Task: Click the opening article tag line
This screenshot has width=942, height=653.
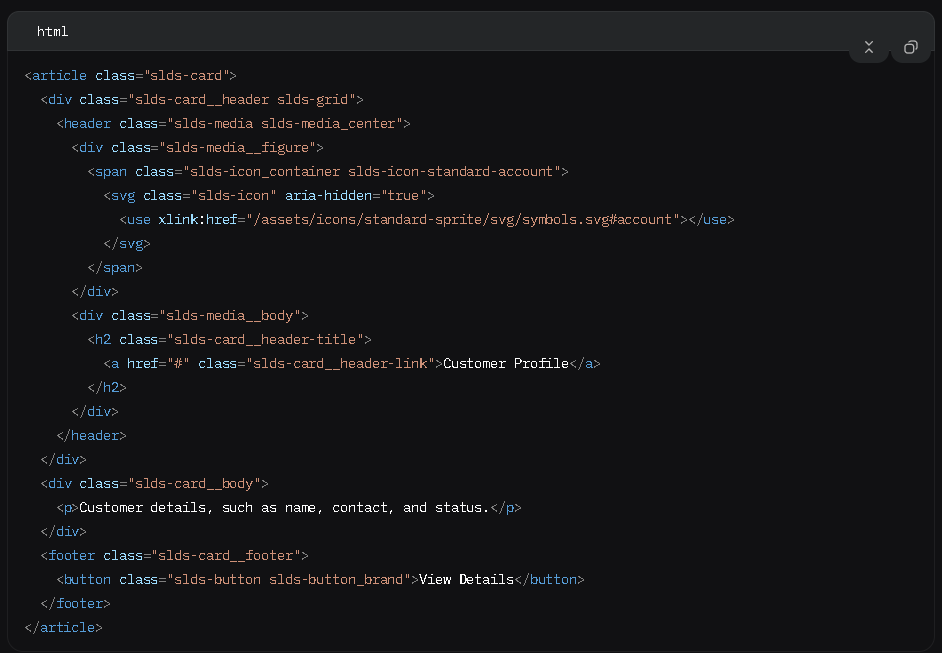Action: coord(130,75)
